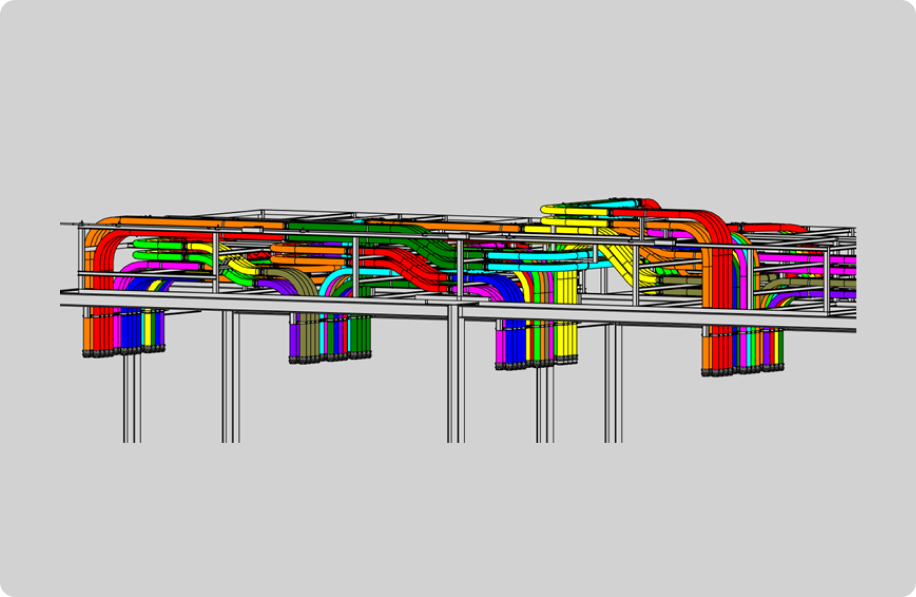This screenshot has width=916, height=597.
Task: Select the rightmost hanging cable bundle drop
Action: (x=742, y=350)
